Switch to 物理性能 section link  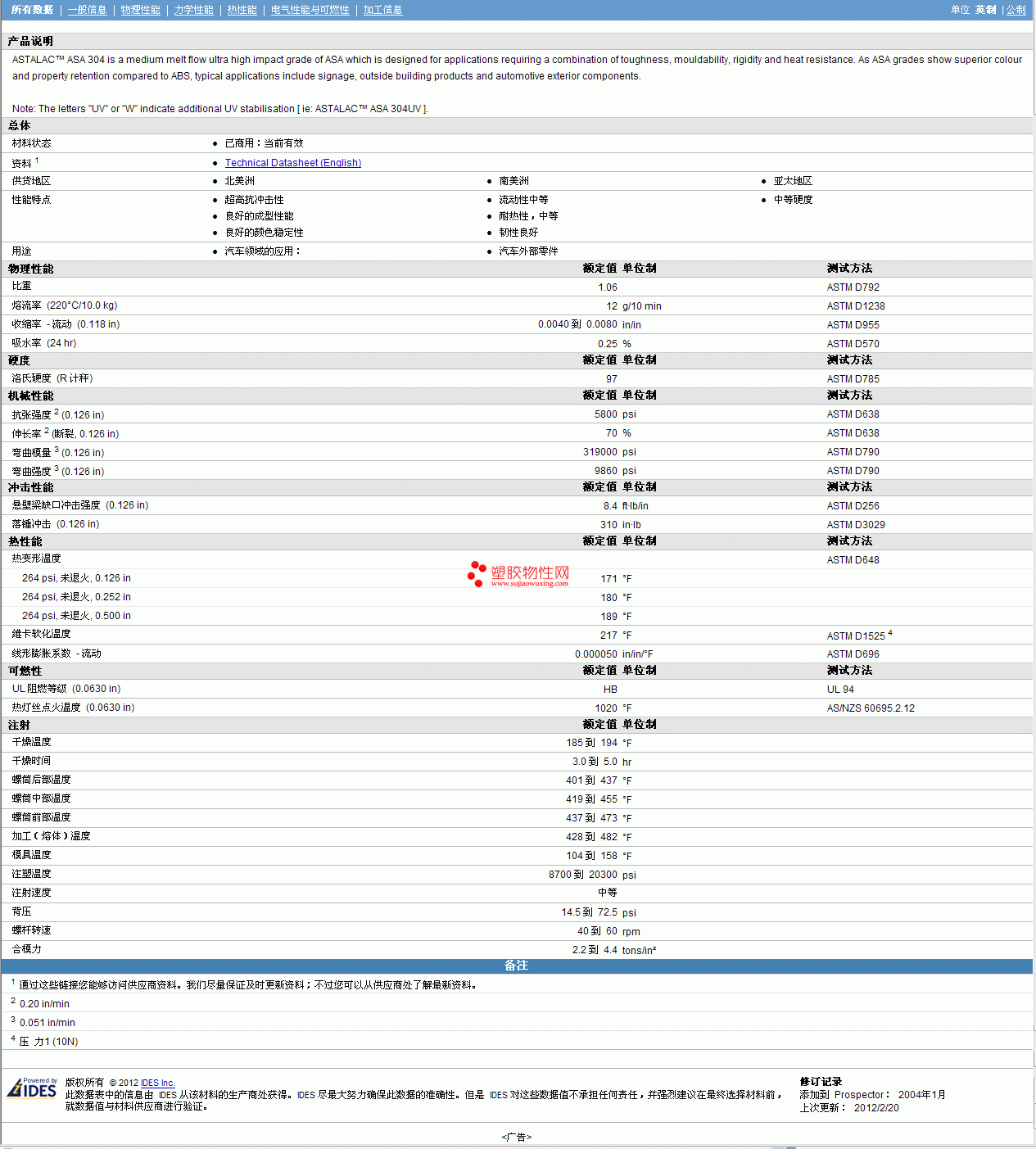point(140,10)
